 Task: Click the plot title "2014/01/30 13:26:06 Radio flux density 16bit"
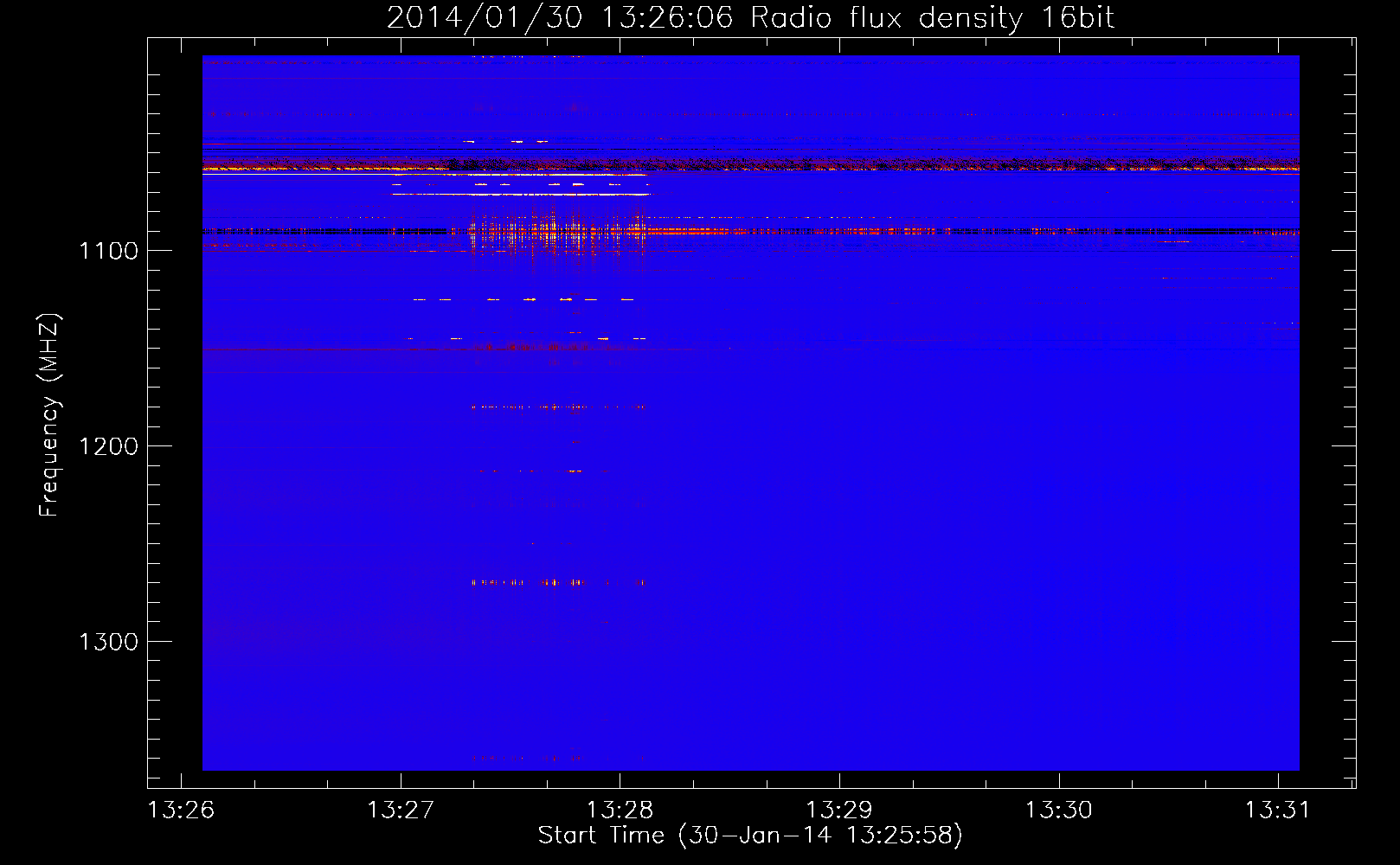click(x=750, y=17)
